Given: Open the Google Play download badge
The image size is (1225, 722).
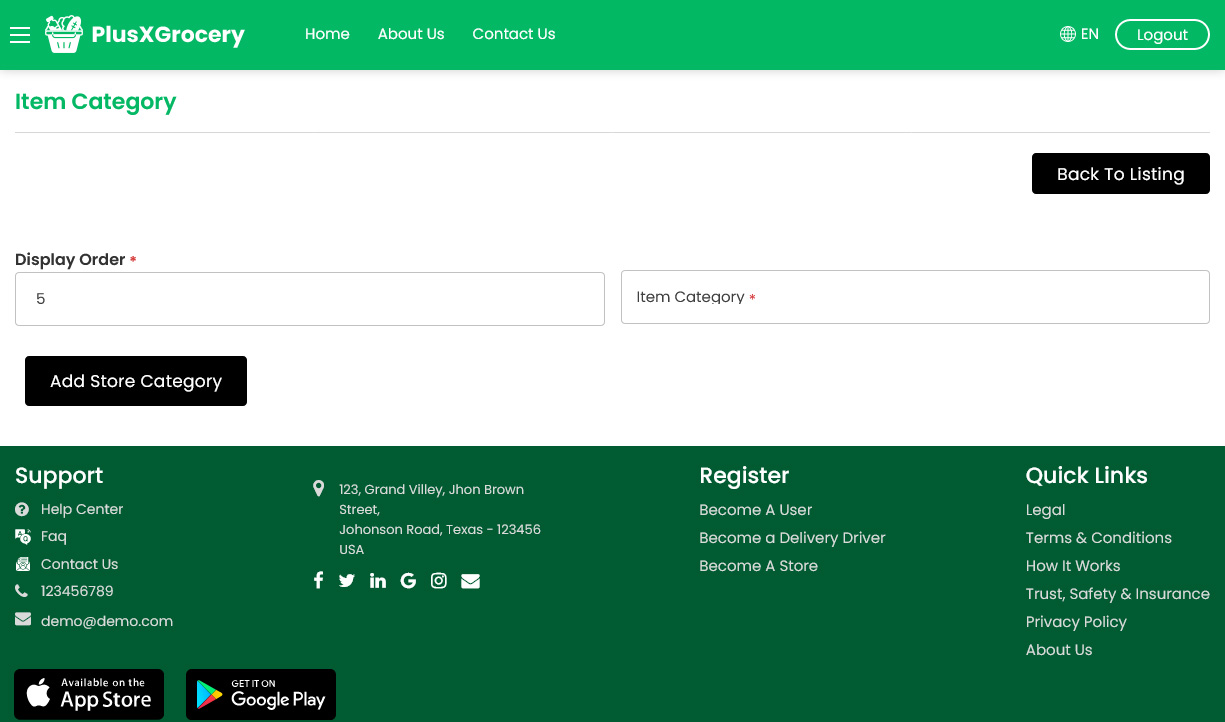Looking at the screenshot, I should 261,694.
